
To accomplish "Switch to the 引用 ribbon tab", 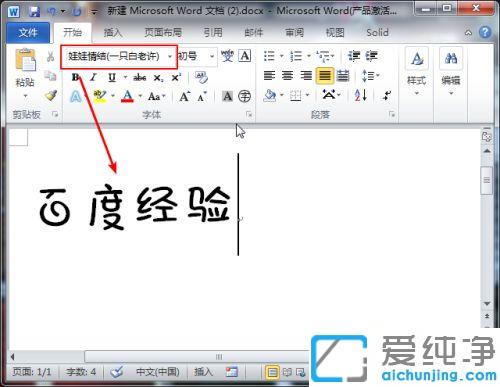I will click(x=213, y=33).
